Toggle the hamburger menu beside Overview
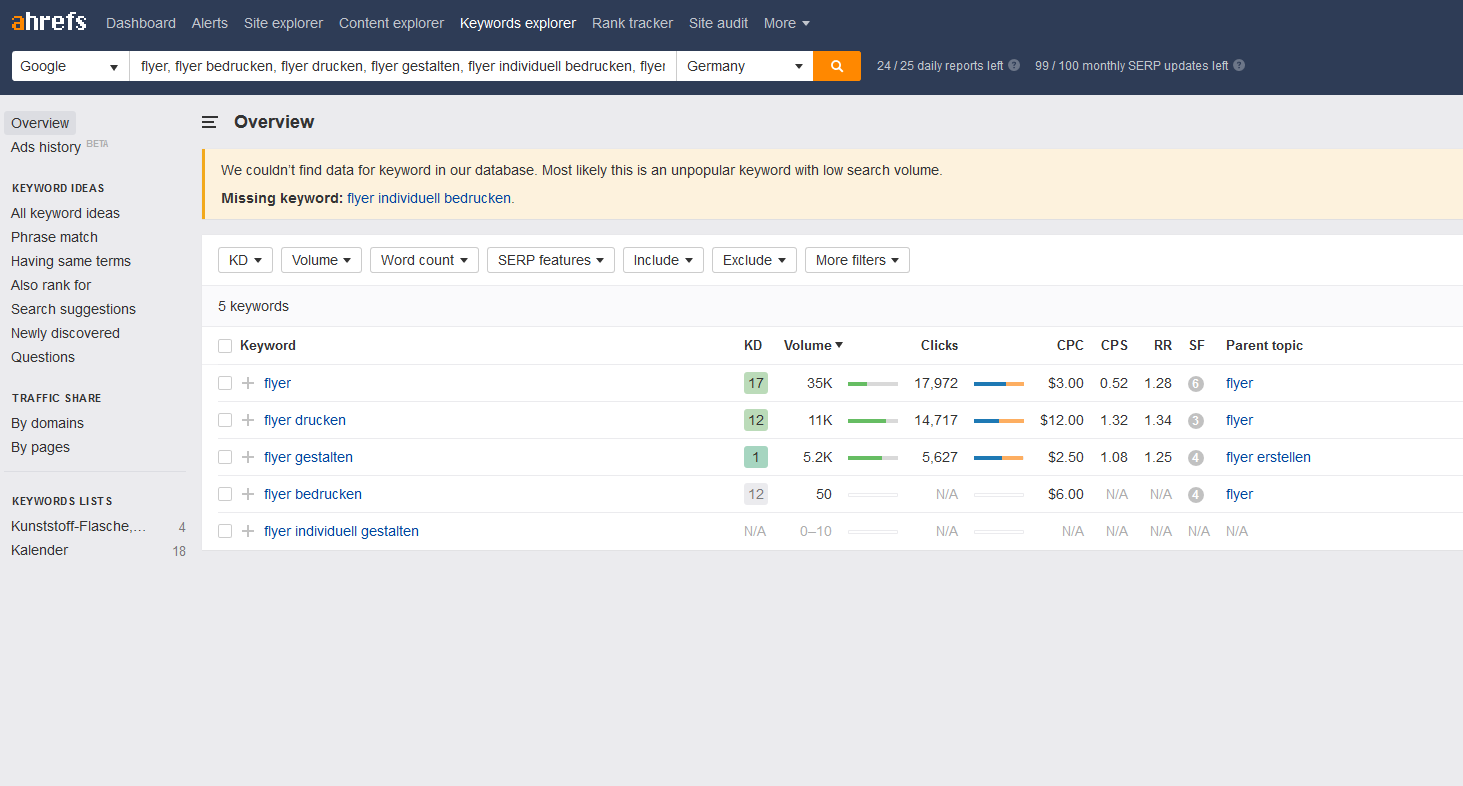Viewport: 1463px width, 786px height. coord(210,122)
